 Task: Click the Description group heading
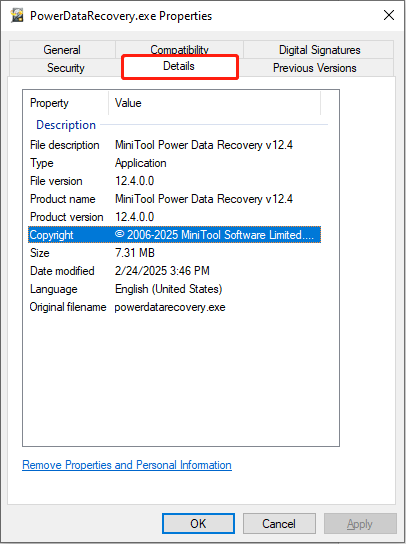(66, 125)
